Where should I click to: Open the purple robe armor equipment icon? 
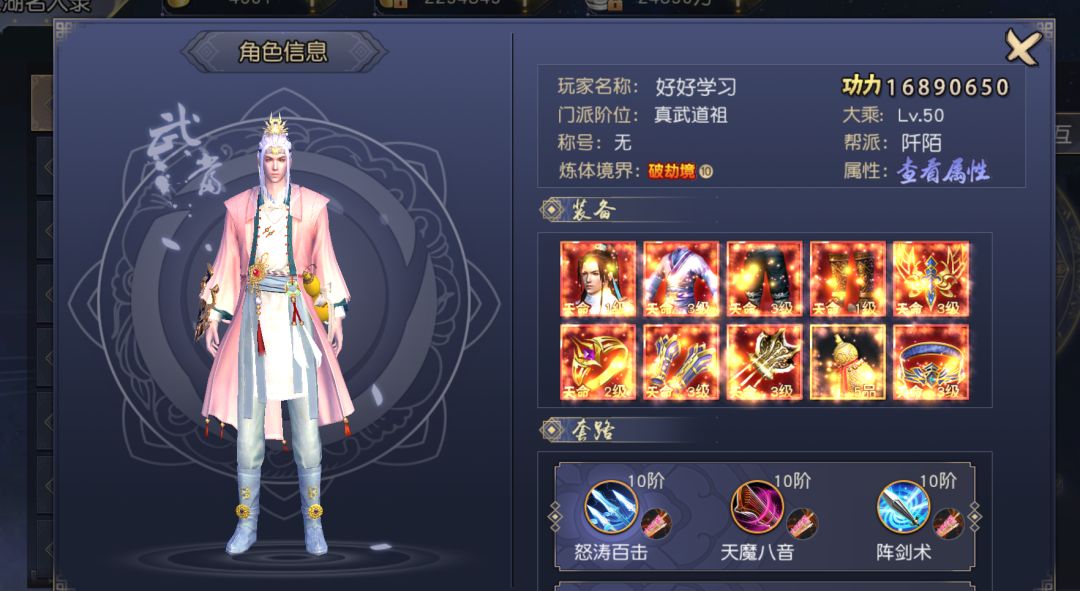pos(681,279)
